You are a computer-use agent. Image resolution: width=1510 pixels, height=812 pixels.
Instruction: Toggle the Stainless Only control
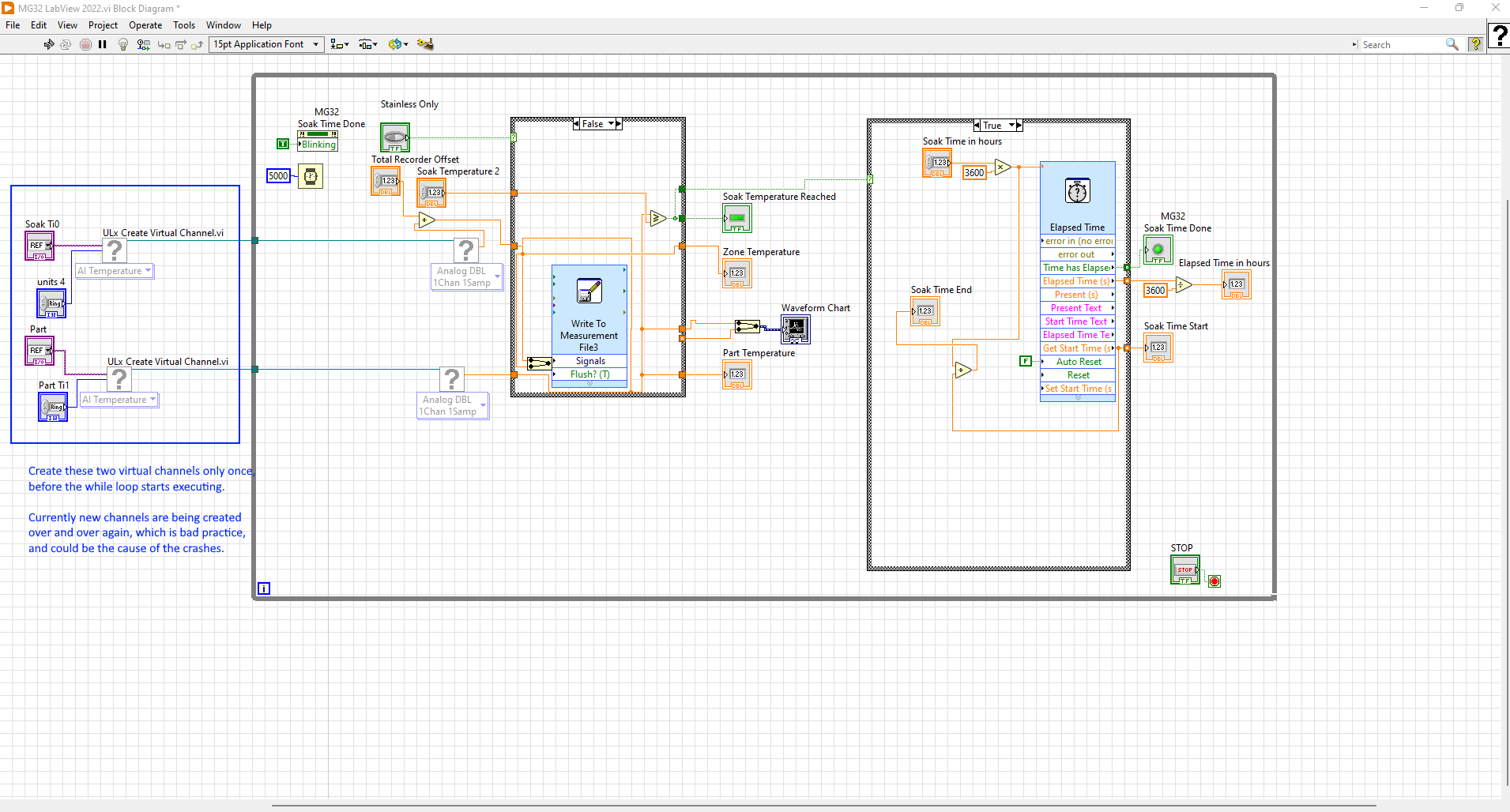tap(394, 137)
